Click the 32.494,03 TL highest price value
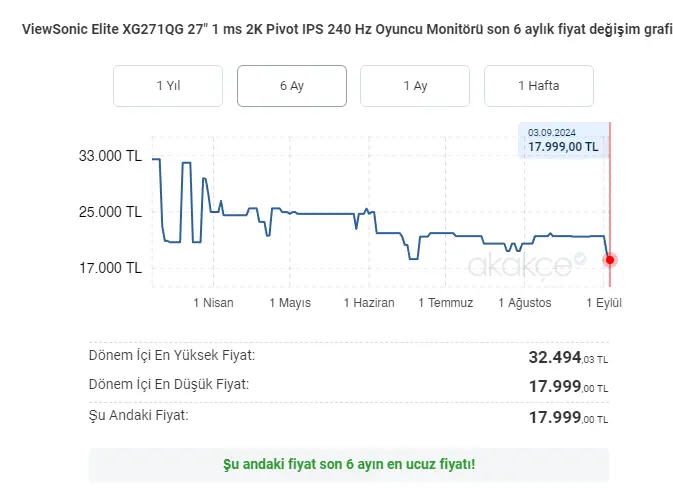673x488 pixels. (x=568, y=357)
